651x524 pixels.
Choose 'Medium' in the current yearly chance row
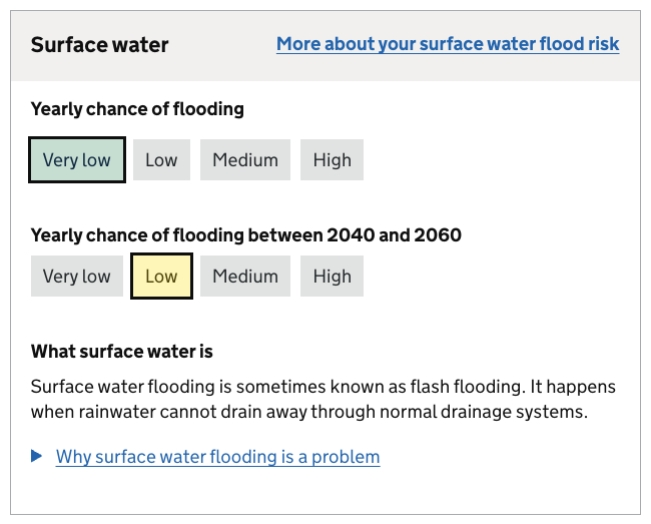[x=245, y=160]
